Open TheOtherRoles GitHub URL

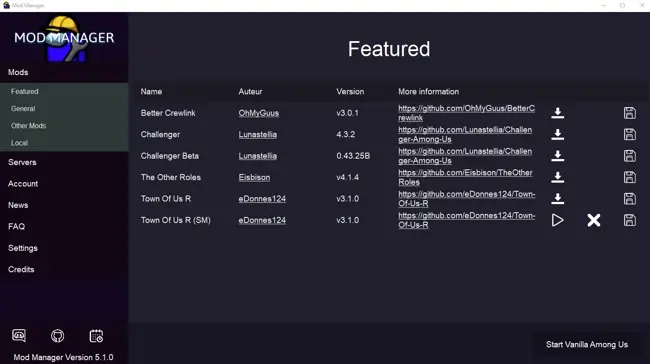coord(465,177)
